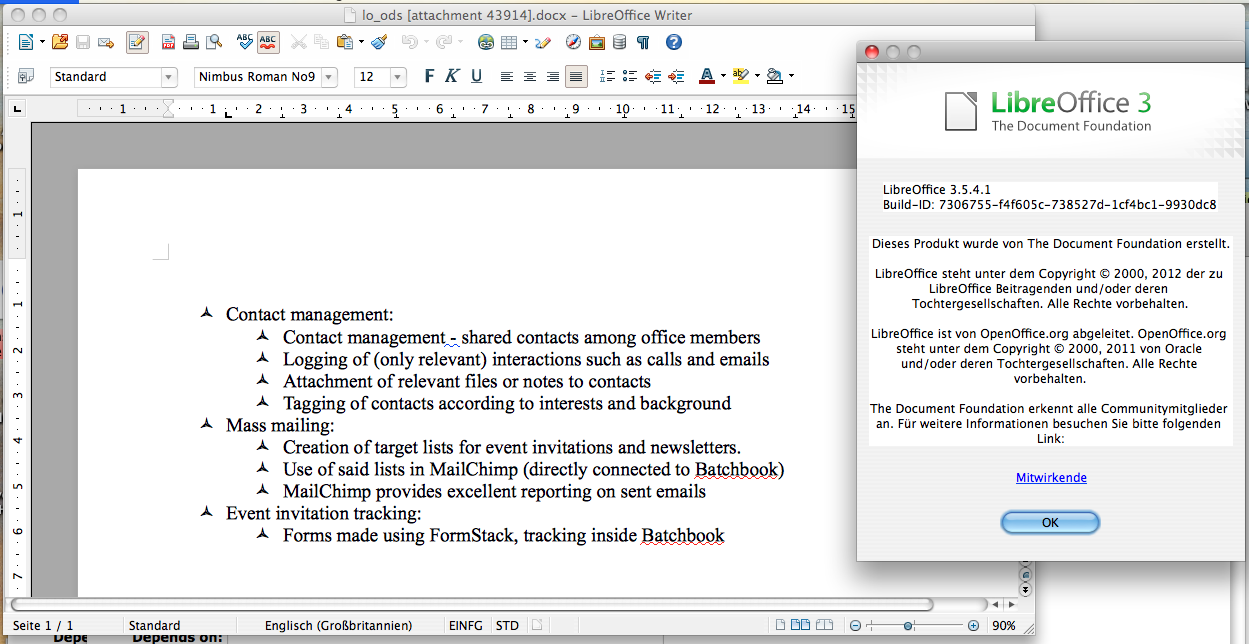1249x644 pixels.
Task: Open the Print Preview tool
Action: tap(214, 42)
